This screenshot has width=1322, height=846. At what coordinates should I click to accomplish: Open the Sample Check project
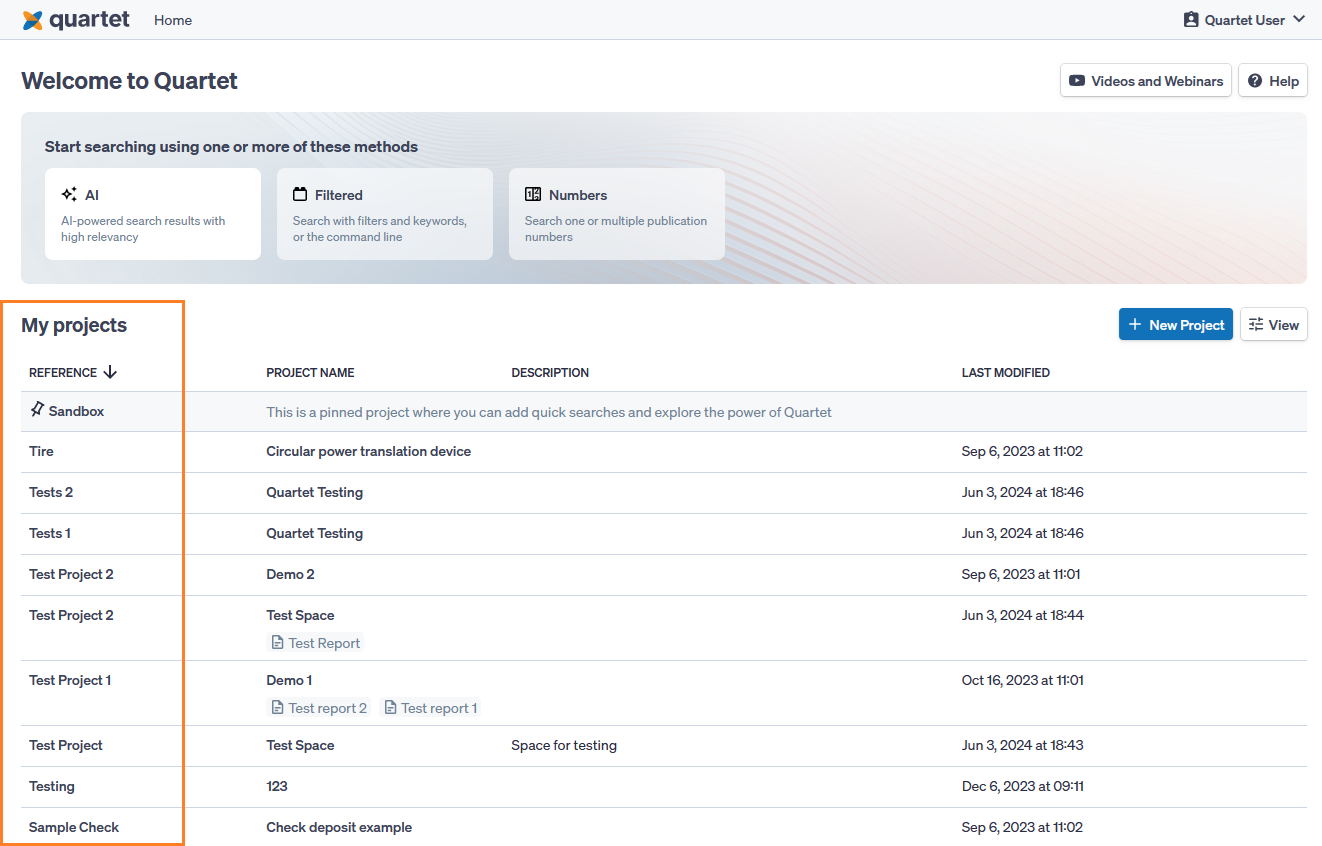74,827
